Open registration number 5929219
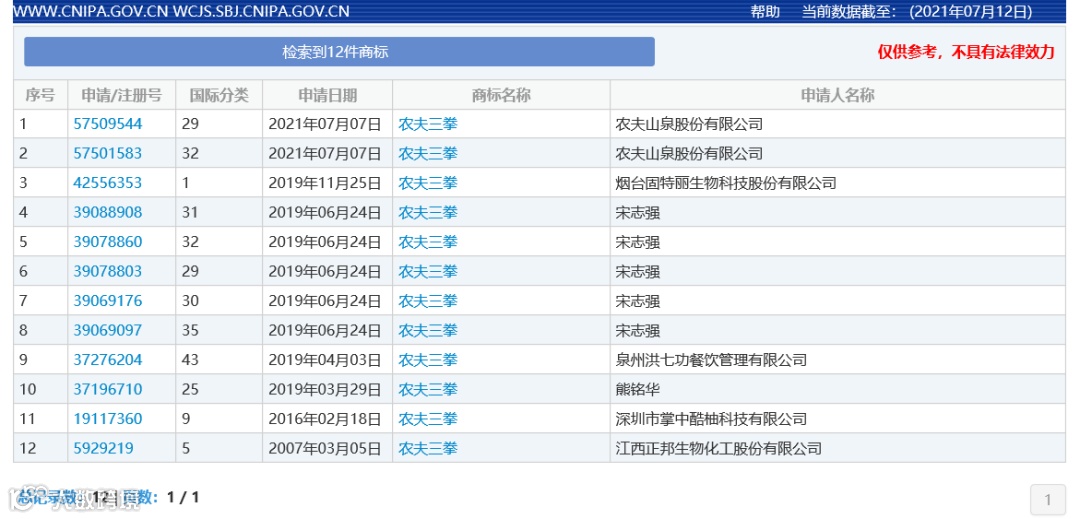This screenshot has height=519, width=1080. [103, 449]
